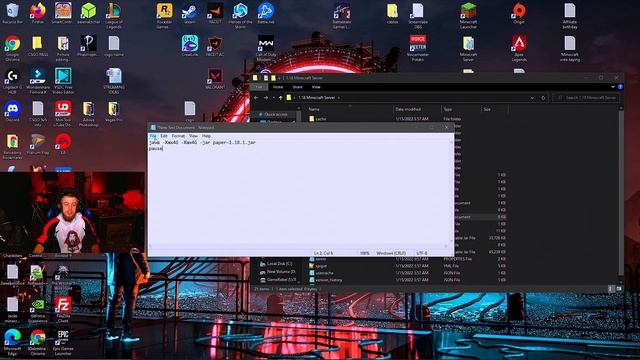Refresh the File Explorer folder view
This screenshot has height=360, width=640.
click(x=543, y=98)
